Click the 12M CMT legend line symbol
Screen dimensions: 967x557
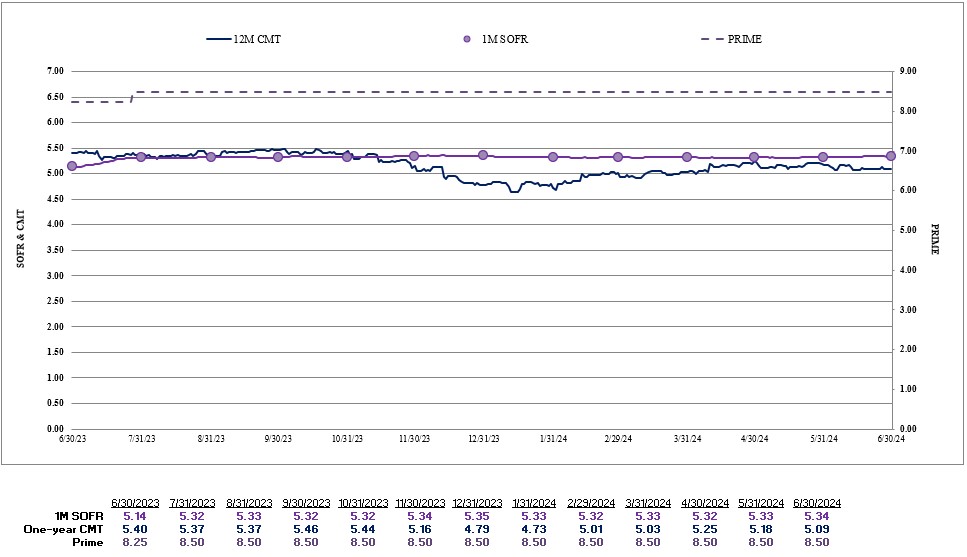click(x=218, y=39)
